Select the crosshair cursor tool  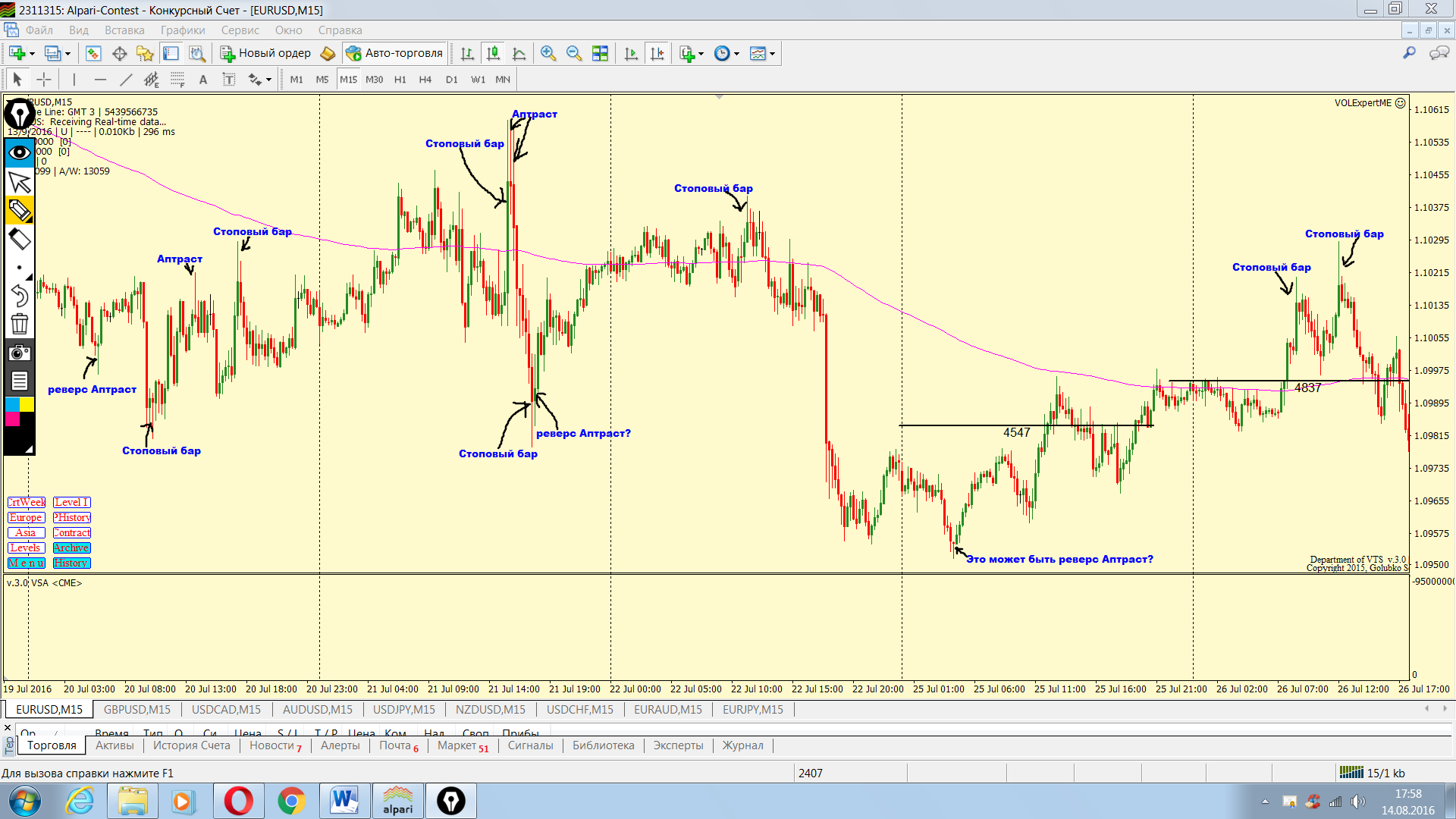pos(44,80)
